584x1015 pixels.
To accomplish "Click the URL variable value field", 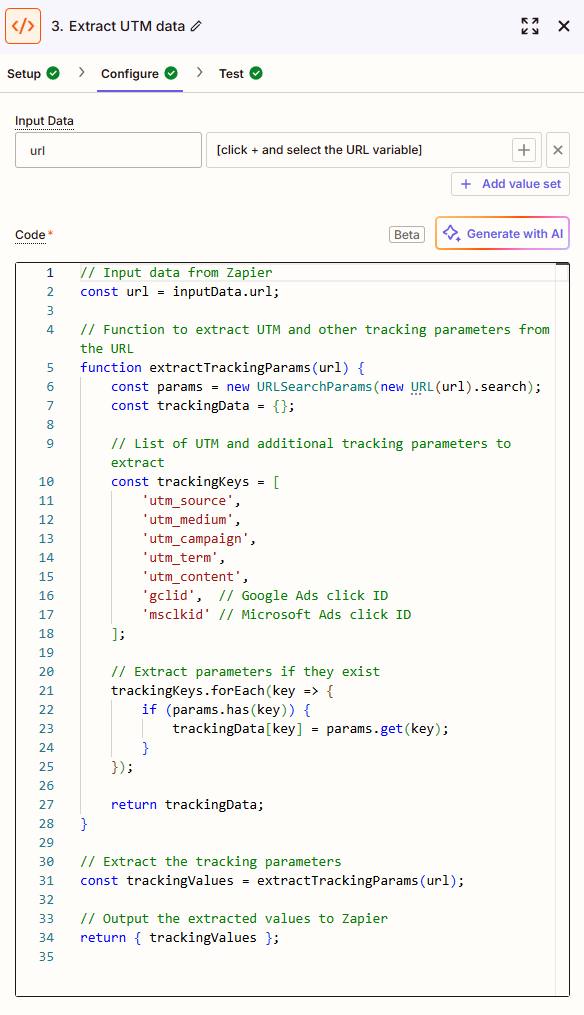I will [357, 150].
